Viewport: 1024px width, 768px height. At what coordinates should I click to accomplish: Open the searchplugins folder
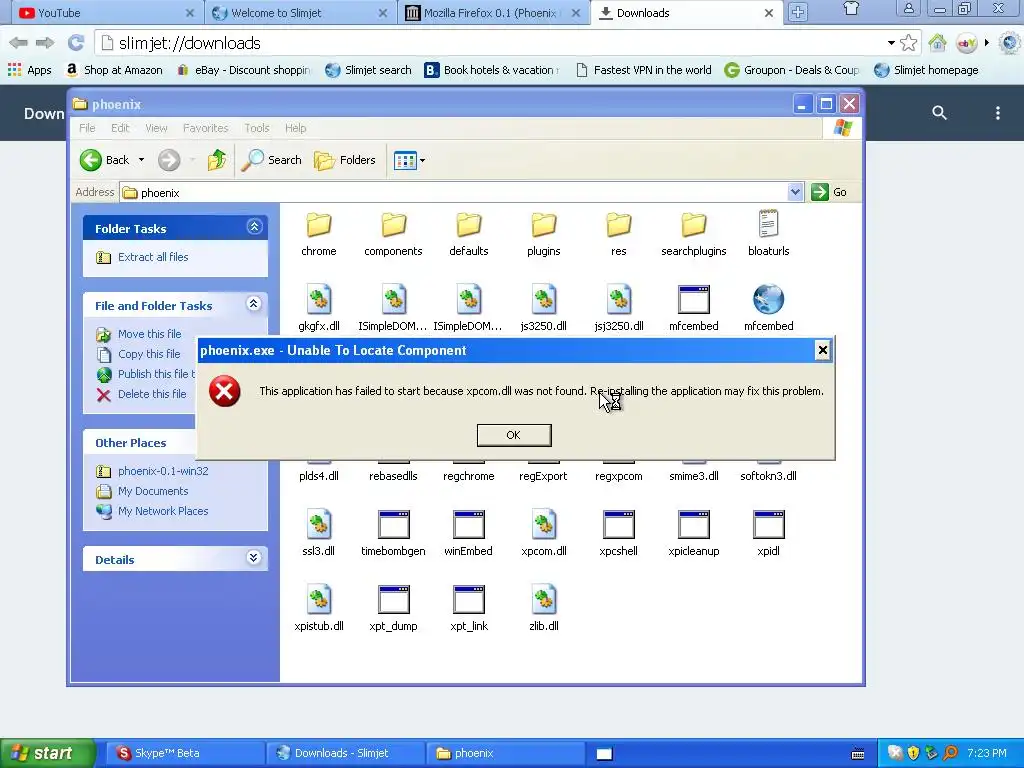click(694, 234)
